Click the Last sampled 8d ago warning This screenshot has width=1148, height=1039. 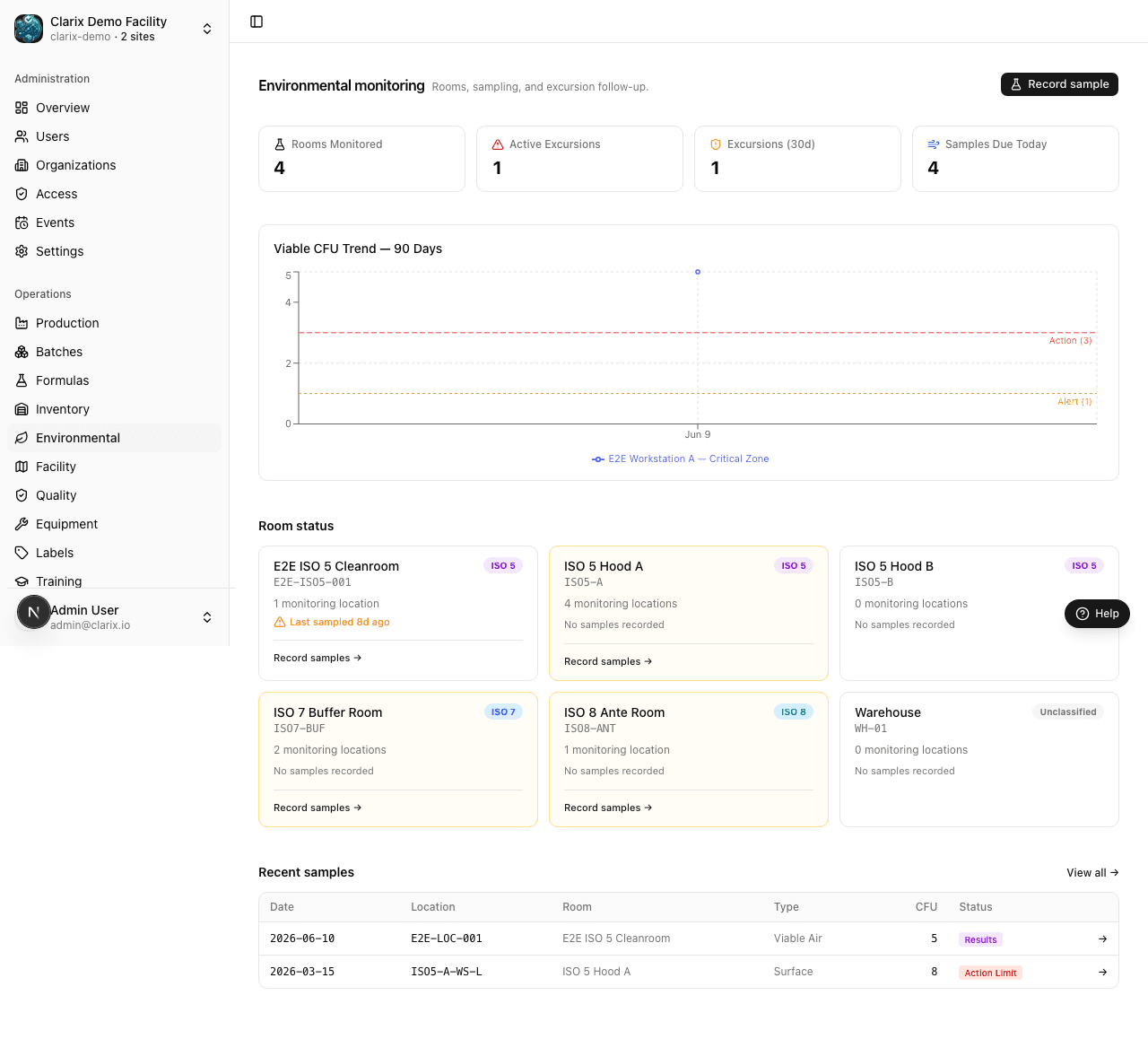point(332,622)
